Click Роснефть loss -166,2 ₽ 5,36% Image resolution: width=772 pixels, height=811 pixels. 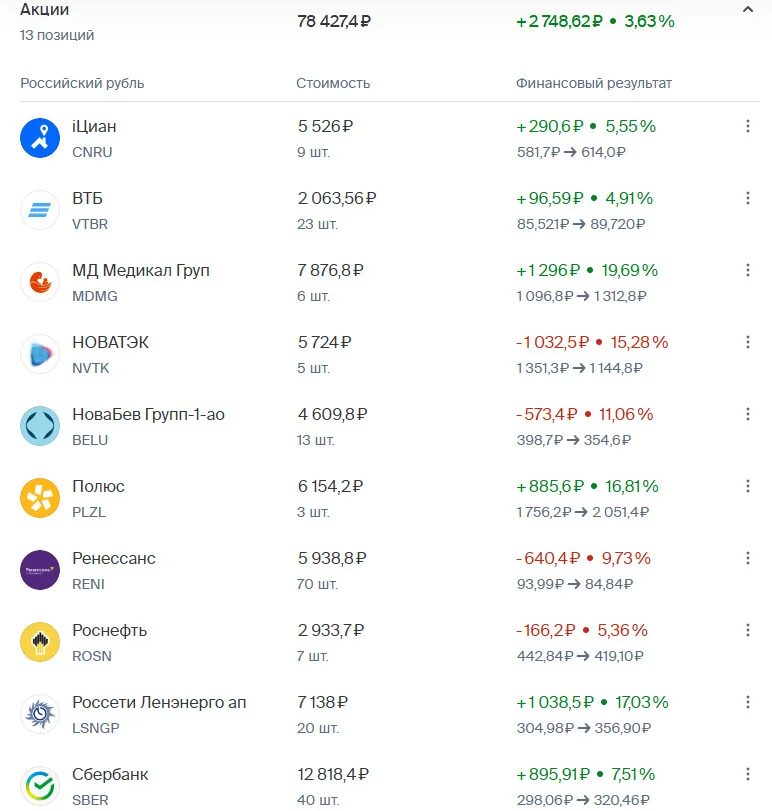point(582,630)
